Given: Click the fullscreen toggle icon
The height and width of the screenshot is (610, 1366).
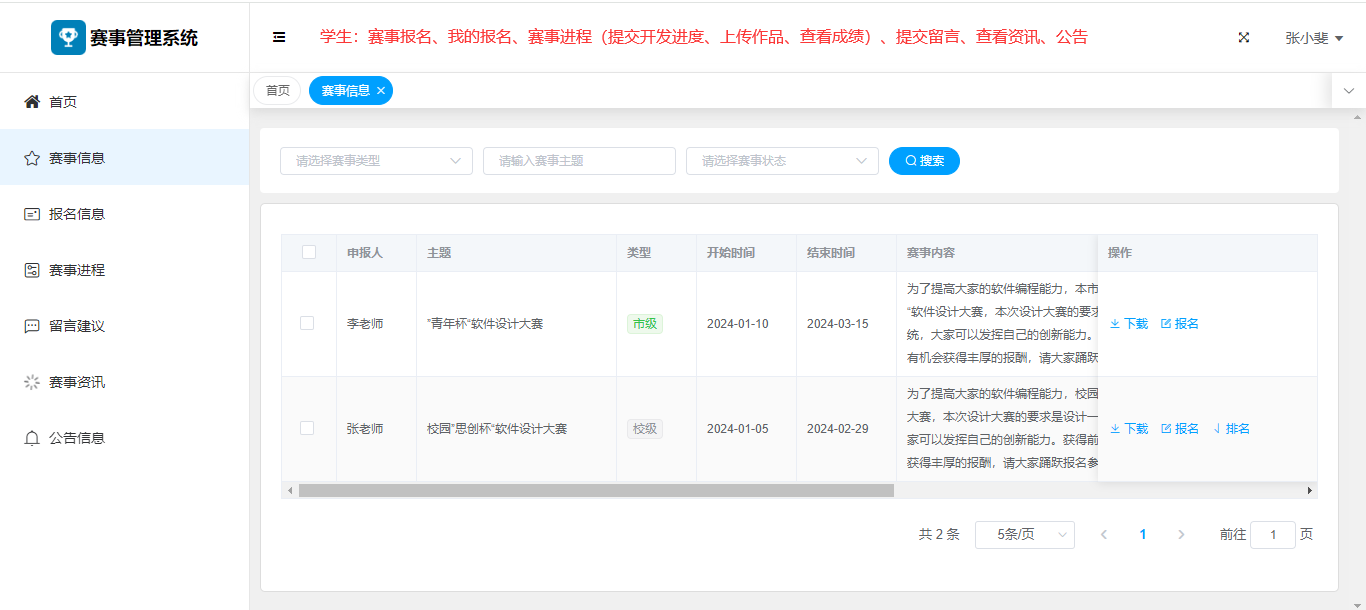Looking at the screenshot, I should tap(1244, 37).
